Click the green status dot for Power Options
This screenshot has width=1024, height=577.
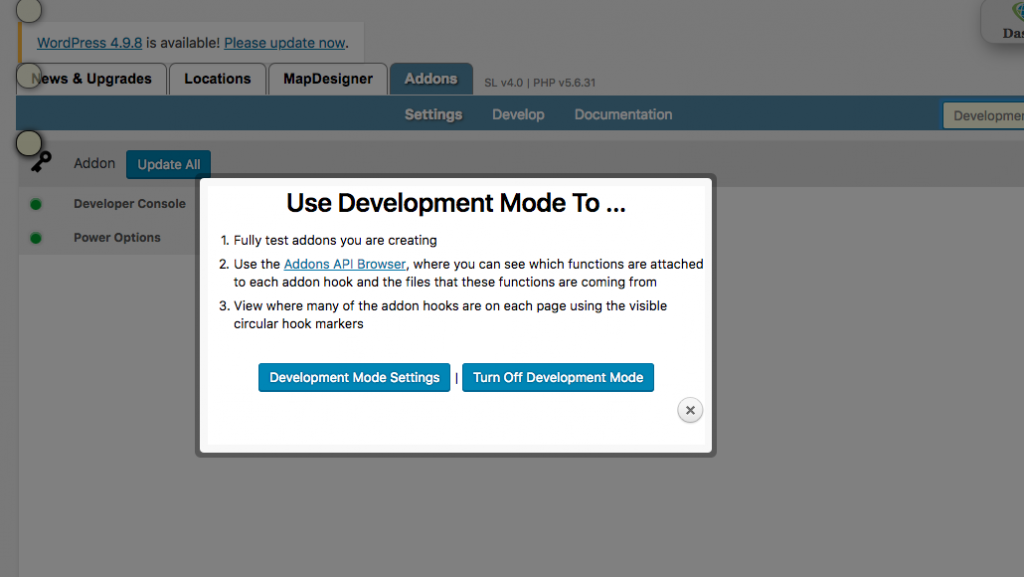point(36,238)
